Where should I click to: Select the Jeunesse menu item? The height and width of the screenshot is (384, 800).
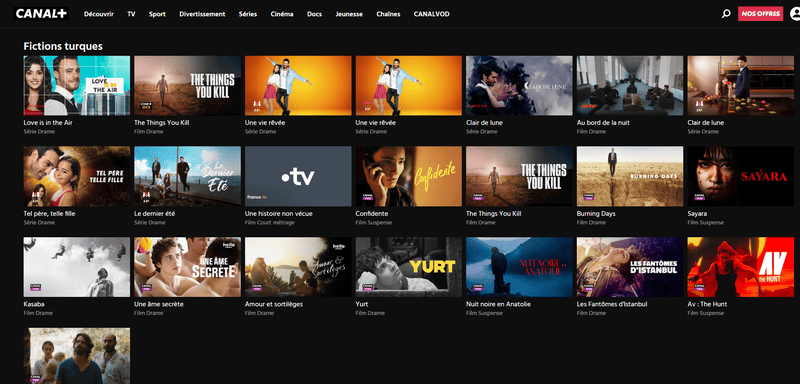tap(349, 14)
